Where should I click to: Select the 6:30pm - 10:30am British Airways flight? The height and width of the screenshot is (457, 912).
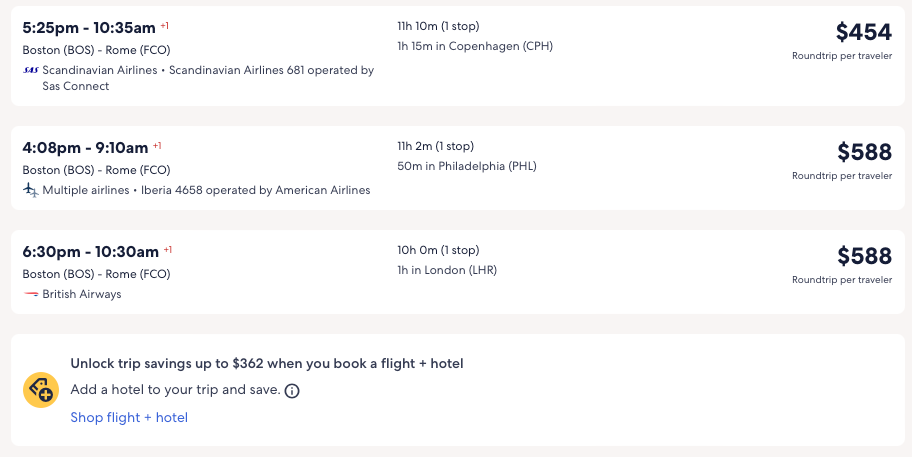click(90, 251)
